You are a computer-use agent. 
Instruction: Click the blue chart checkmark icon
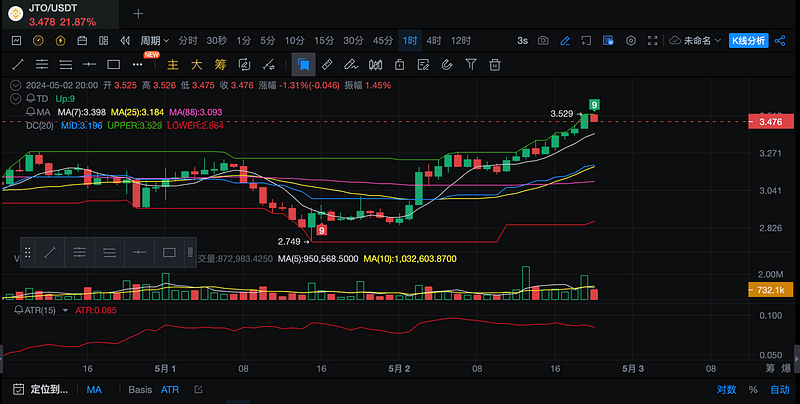608,41
